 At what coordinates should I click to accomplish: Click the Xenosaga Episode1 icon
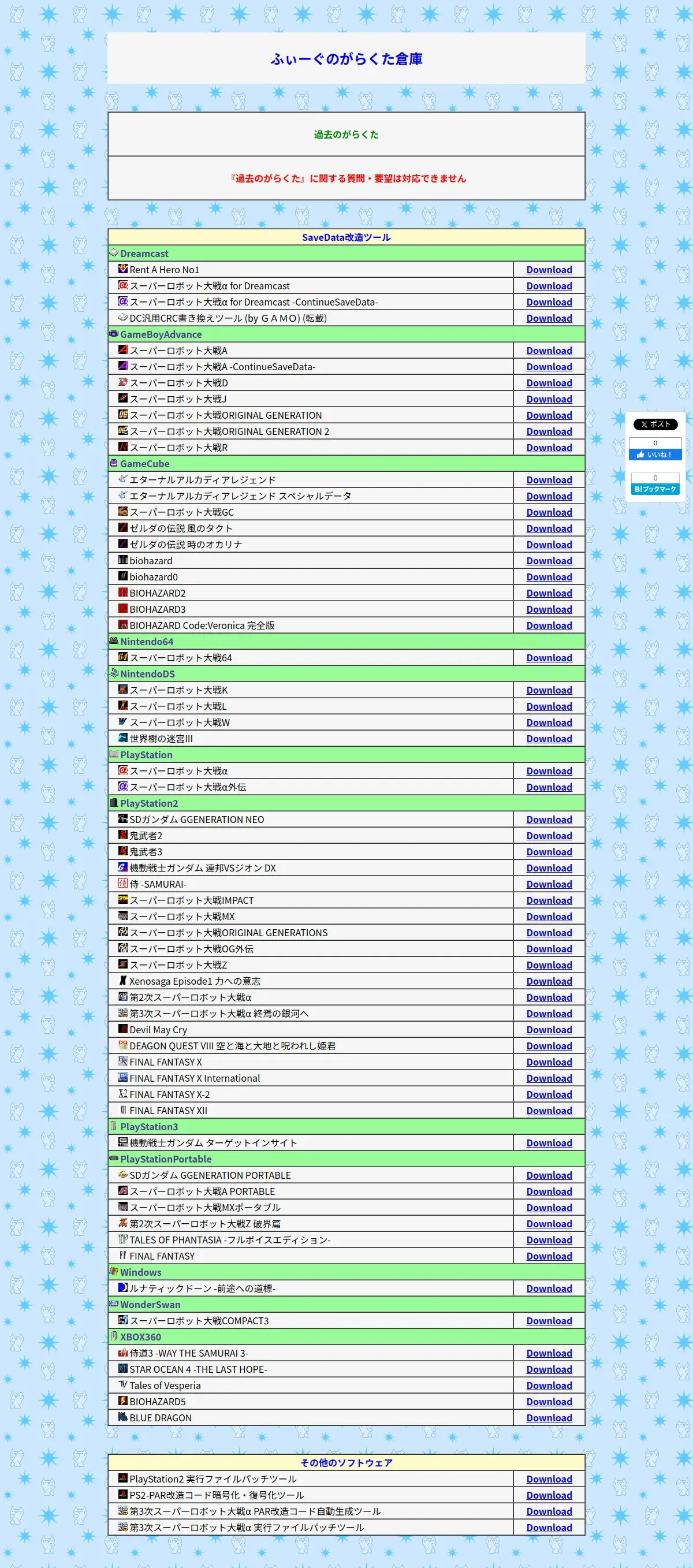pyautogui.click(x=123, y=980)
